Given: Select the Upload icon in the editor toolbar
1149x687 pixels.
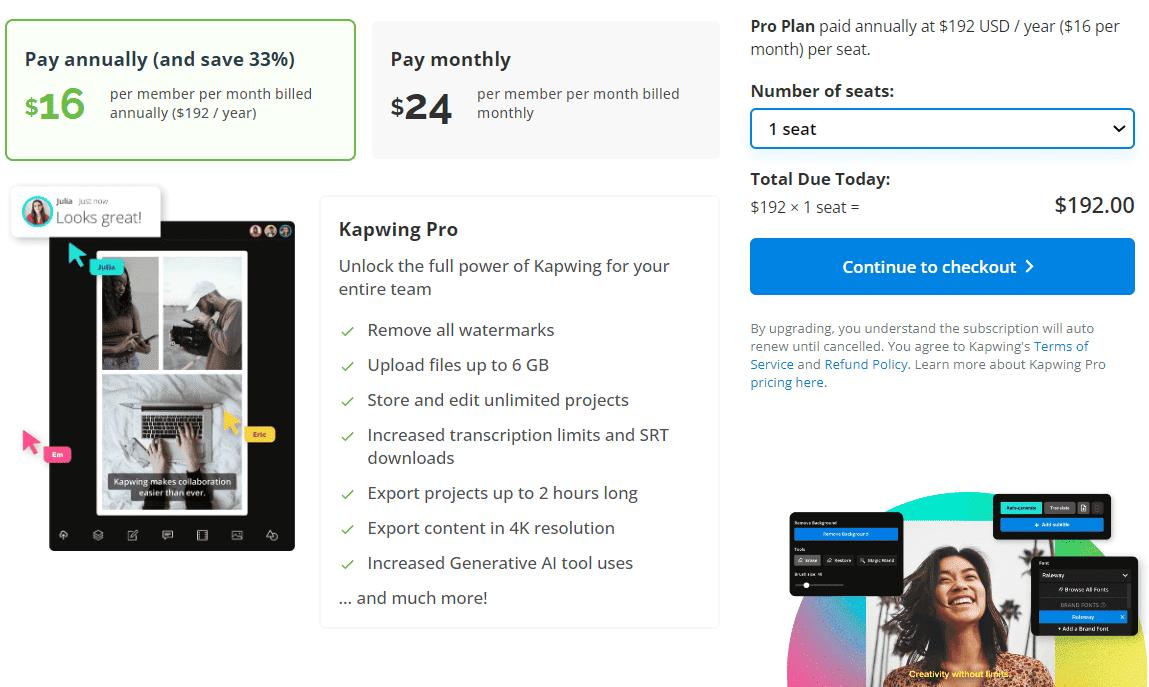Looking at the screenshot, I should point(63,535).
